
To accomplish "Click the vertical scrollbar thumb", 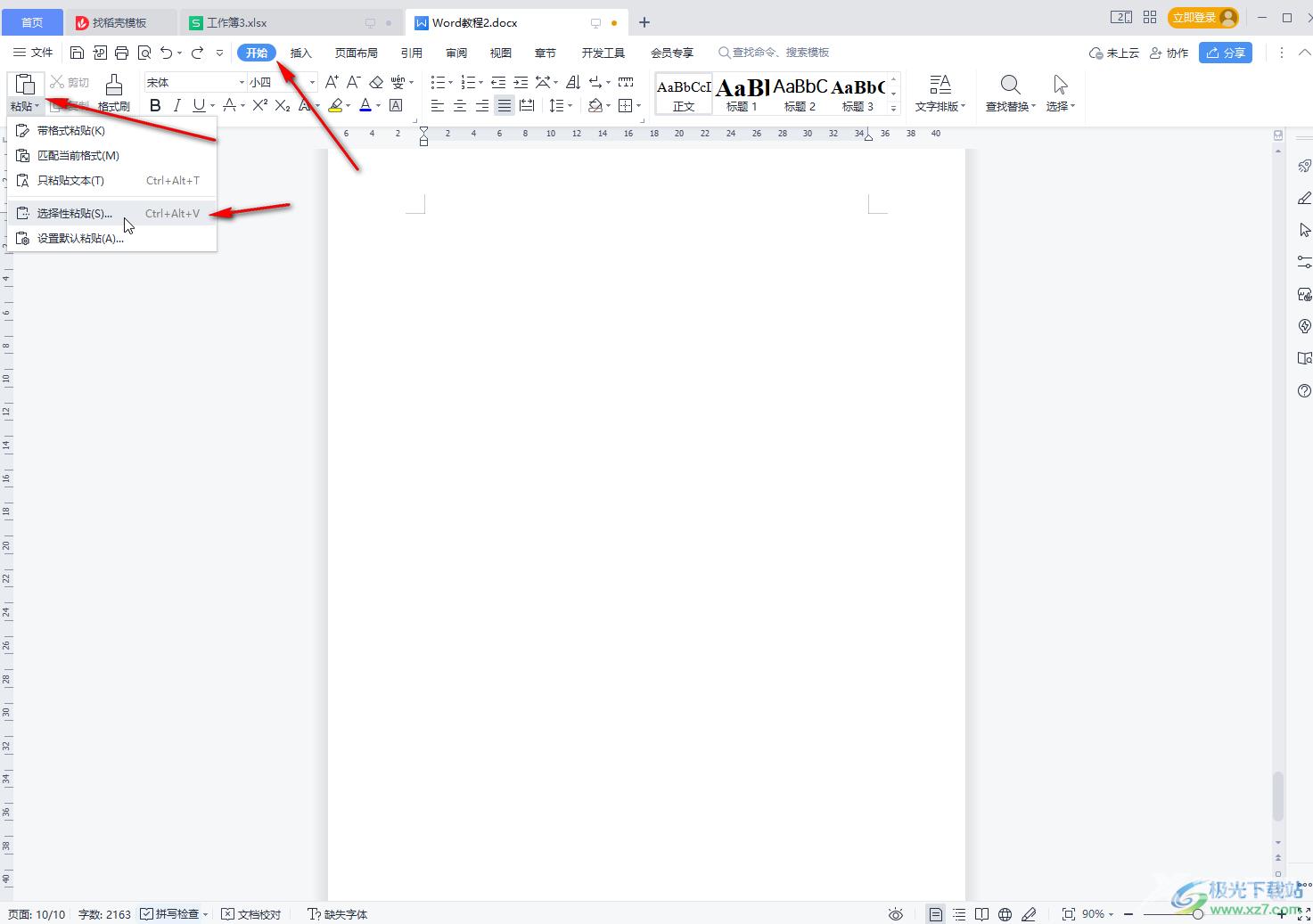I will click(1278, 796).
